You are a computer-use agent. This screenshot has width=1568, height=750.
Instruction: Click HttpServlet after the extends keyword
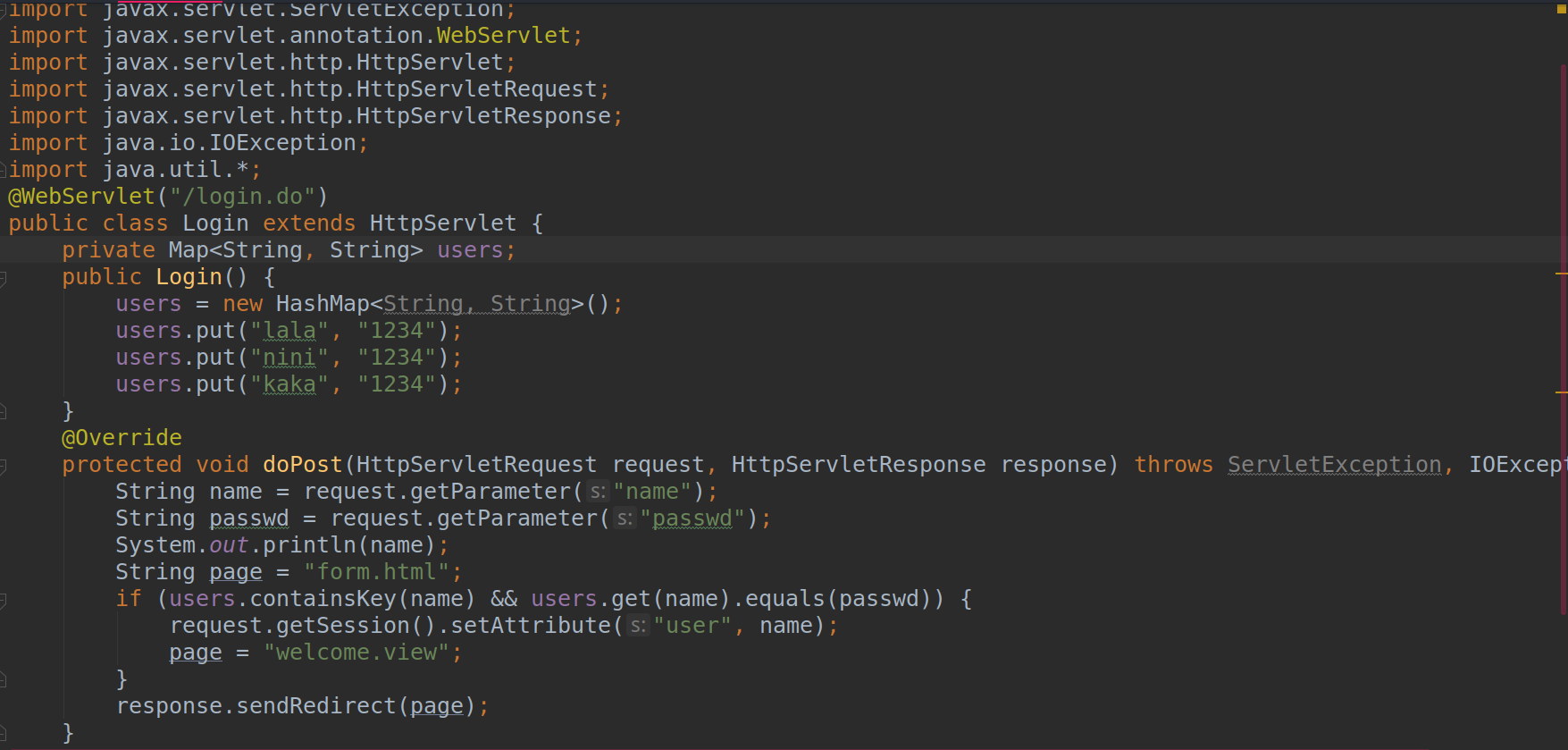click(x=443, y=223)
